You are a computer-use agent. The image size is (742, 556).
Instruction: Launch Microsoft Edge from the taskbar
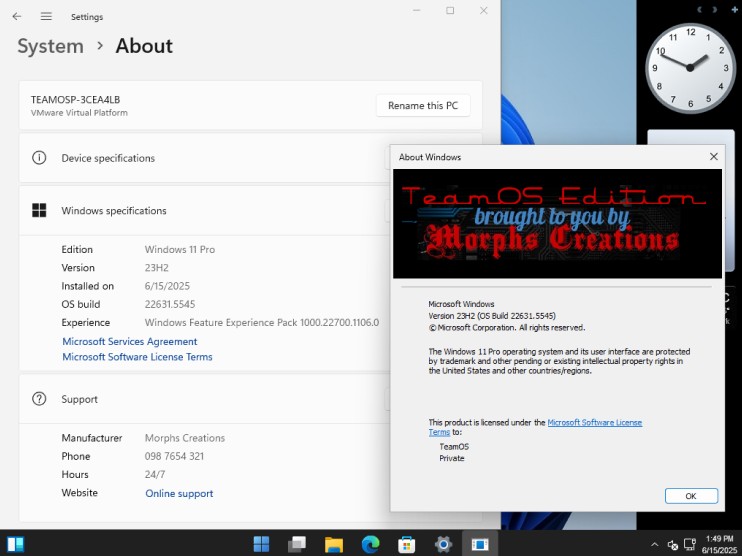click(x=370, y=544)
